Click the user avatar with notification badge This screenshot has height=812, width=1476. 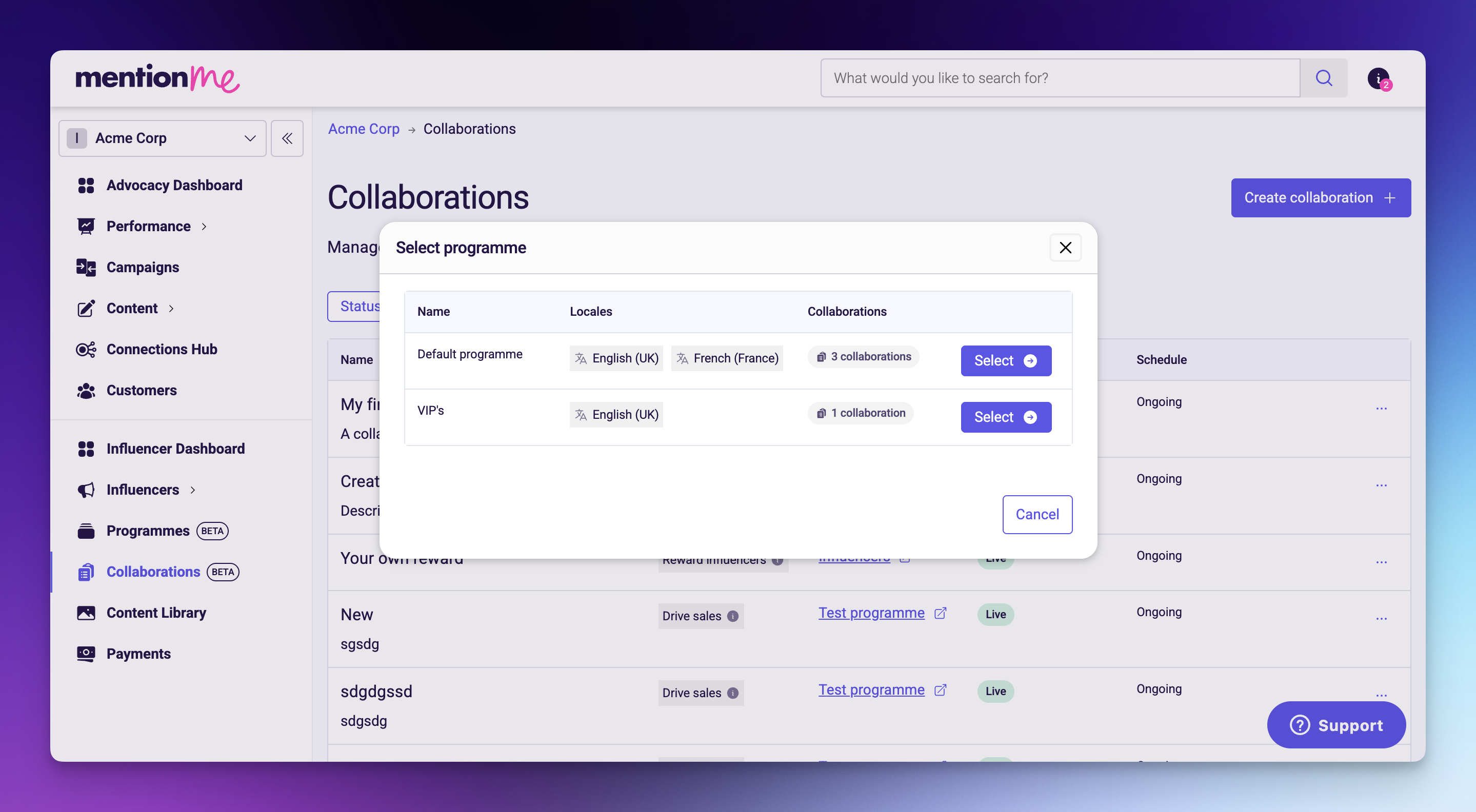coord(1379,78)
